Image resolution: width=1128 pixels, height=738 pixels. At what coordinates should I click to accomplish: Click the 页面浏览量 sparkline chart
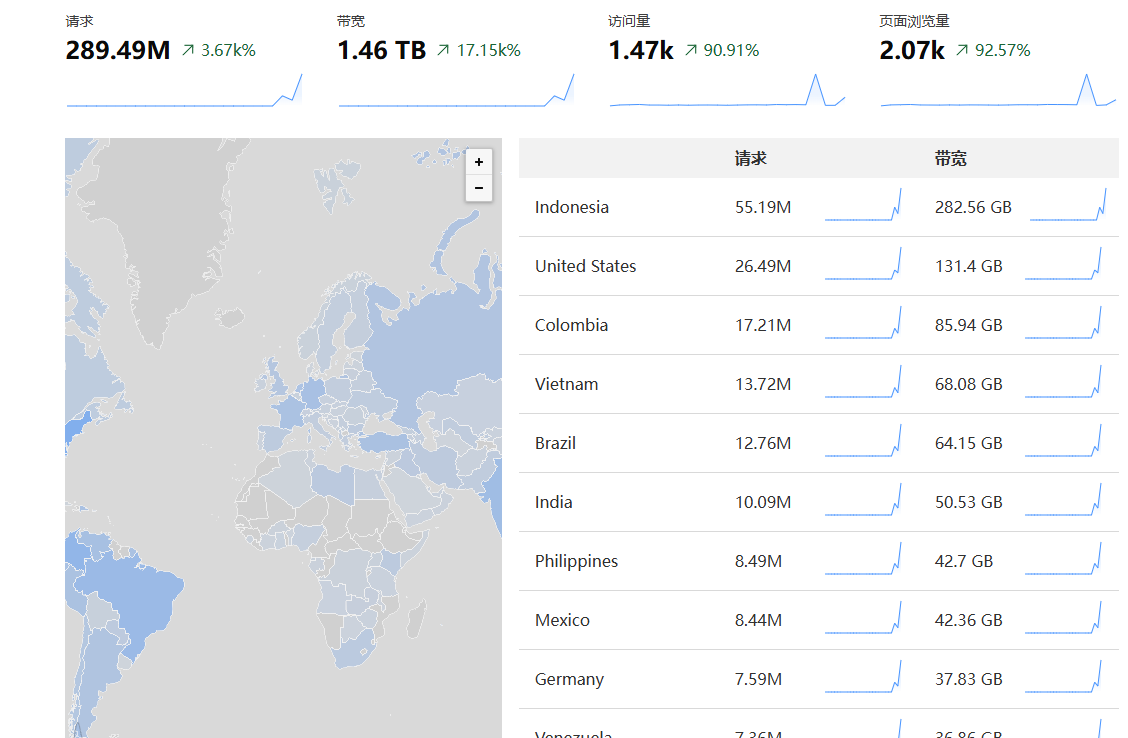coord(998,90)
